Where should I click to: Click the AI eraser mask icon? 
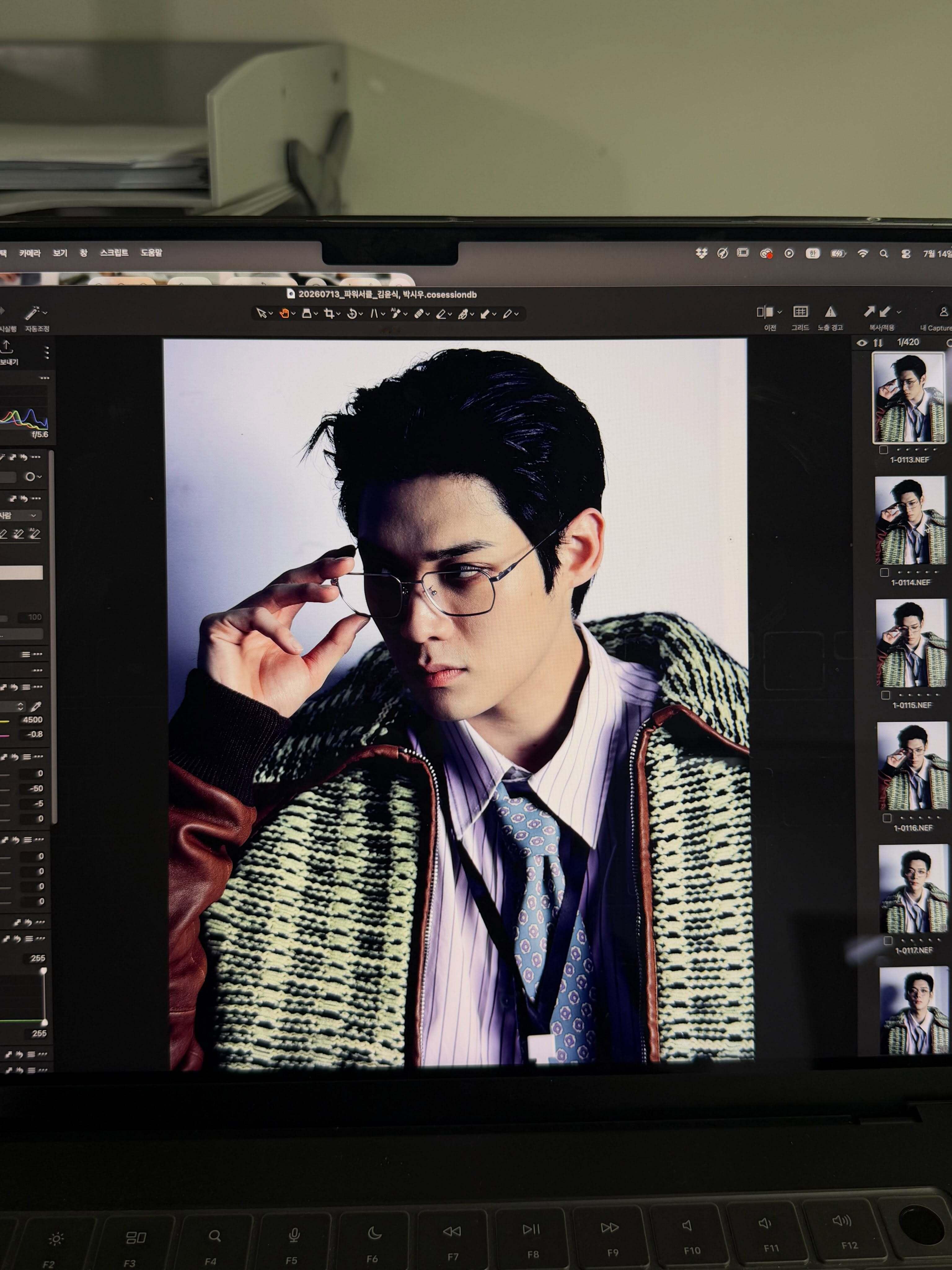(34, 534)
